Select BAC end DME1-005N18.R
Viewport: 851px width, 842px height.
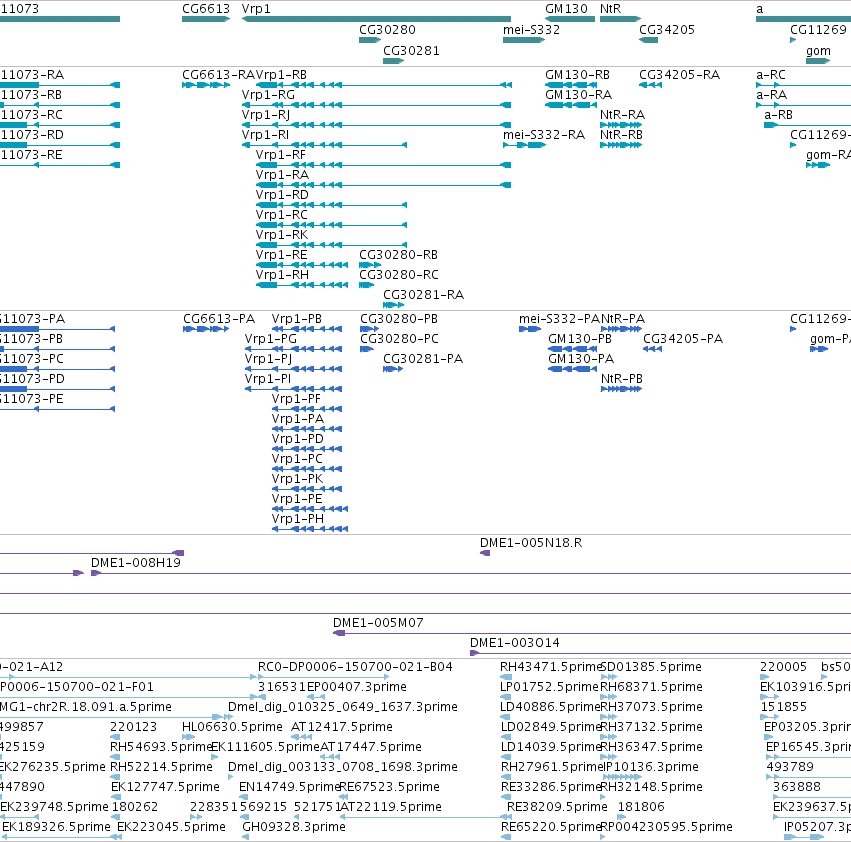(485, 553)
